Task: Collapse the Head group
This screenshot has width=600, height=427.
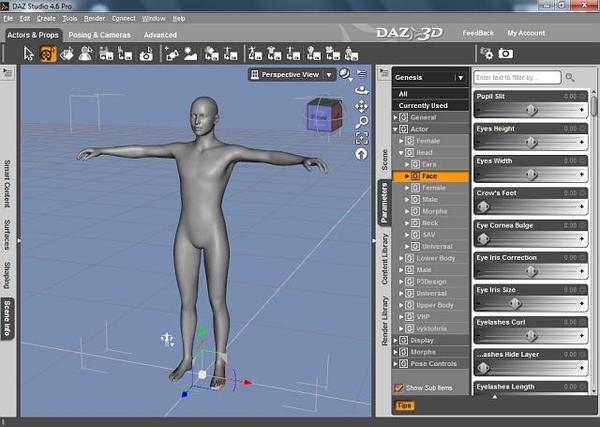Action: pyautogui.click(x=401, y=153)
